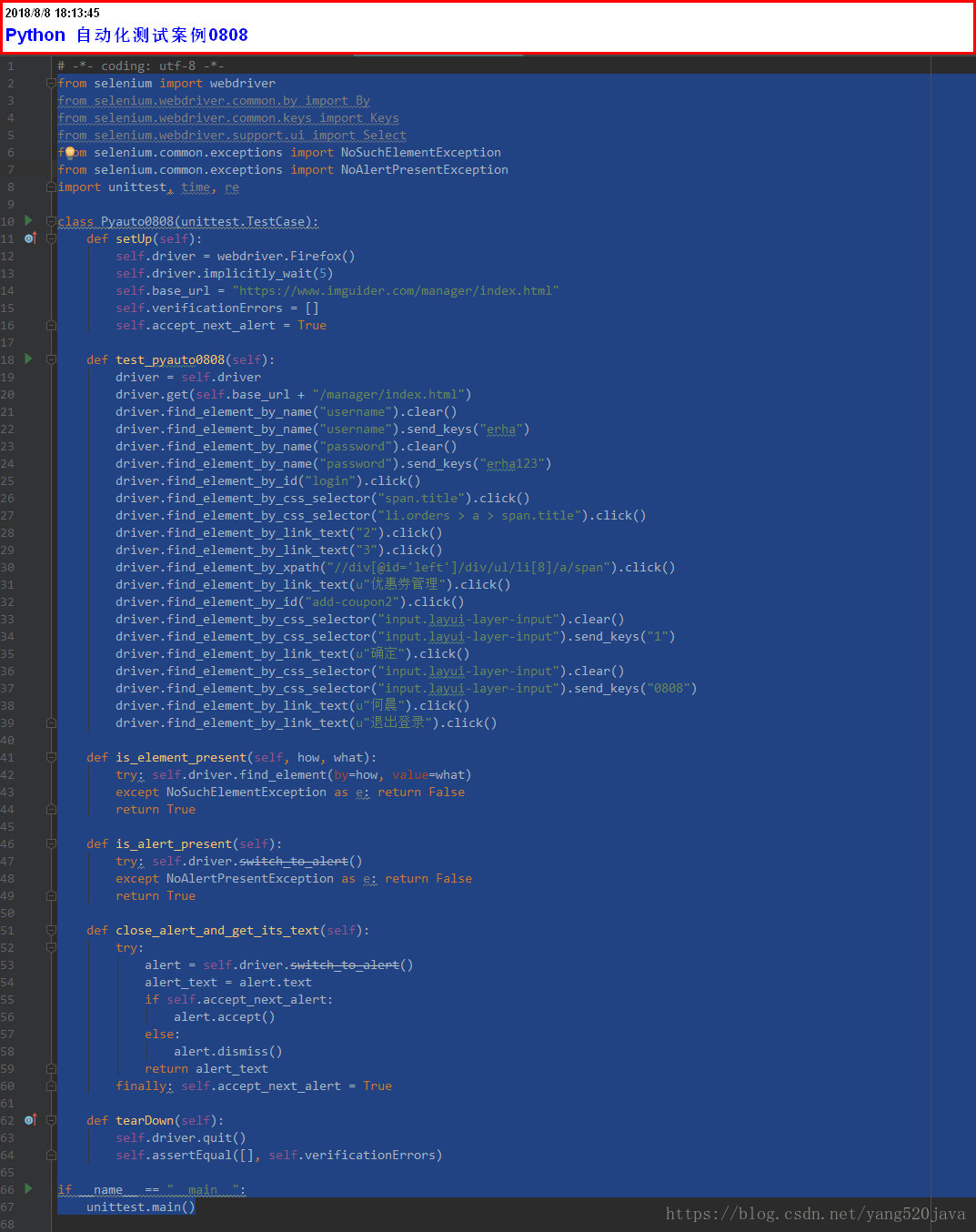Run class Pyauto0808 via line 10 gutter arrow
The image size is (976, 1232).
(x=28, y=220)
